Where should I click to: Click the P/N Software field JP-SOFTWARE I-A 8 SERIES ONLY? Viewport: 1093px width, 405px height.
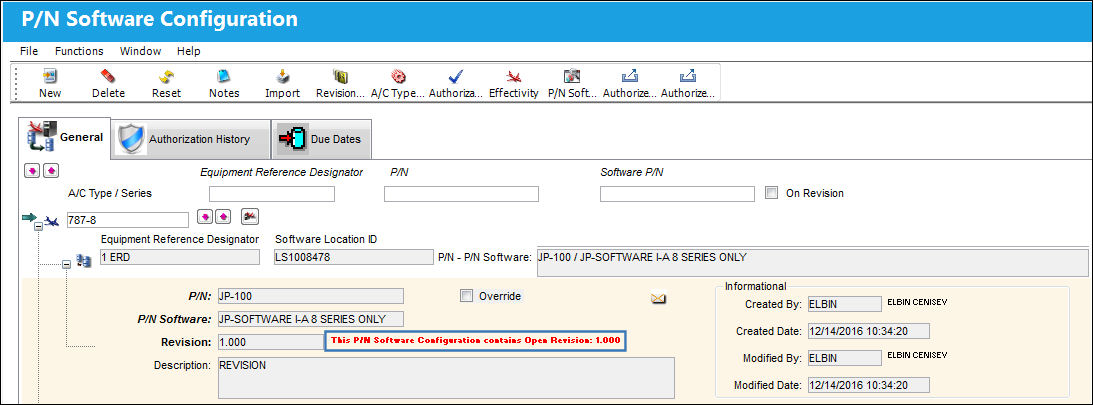coord(310,319)
